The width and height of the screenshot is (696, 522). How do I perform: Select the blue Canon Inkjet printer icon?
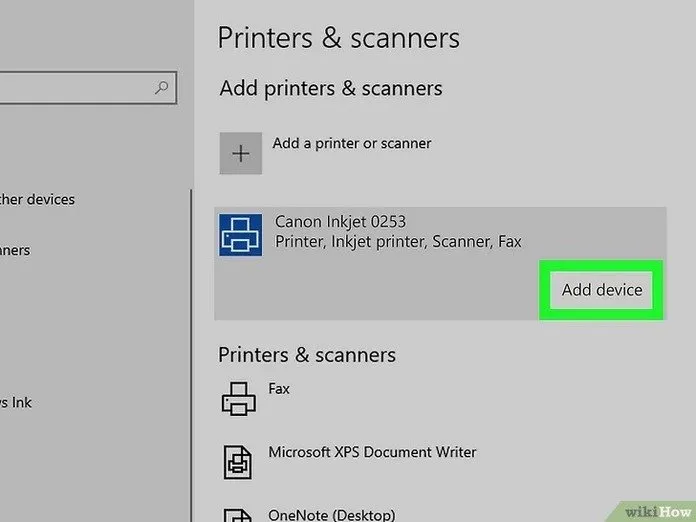point(240,234)
